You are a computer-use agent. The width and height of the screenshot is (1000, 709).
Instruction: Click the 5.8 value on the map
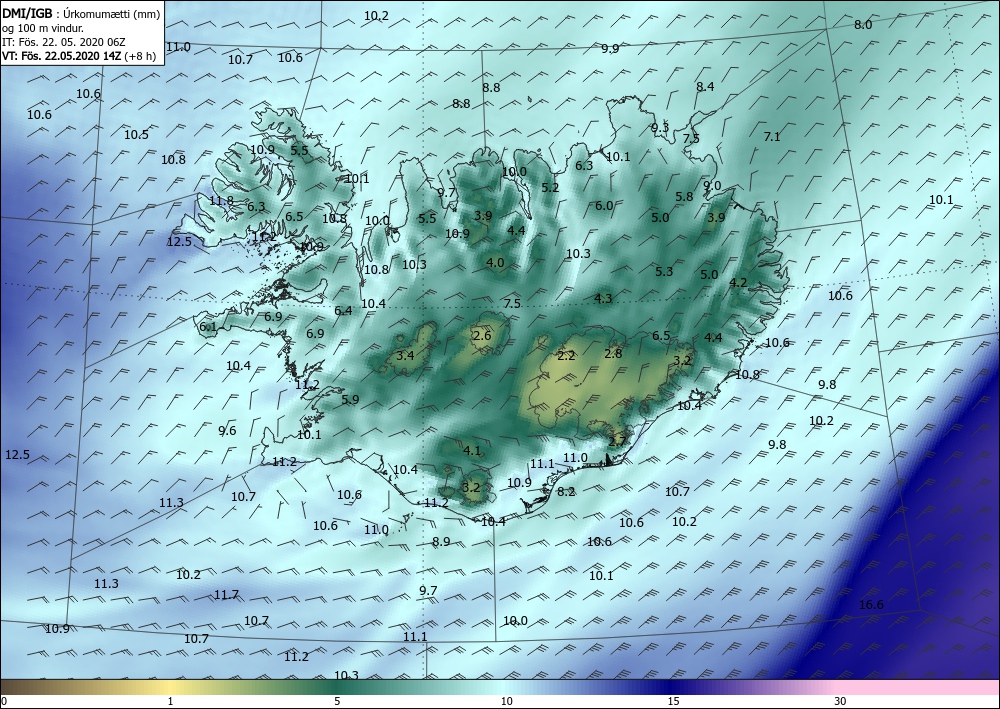(684, 197)
